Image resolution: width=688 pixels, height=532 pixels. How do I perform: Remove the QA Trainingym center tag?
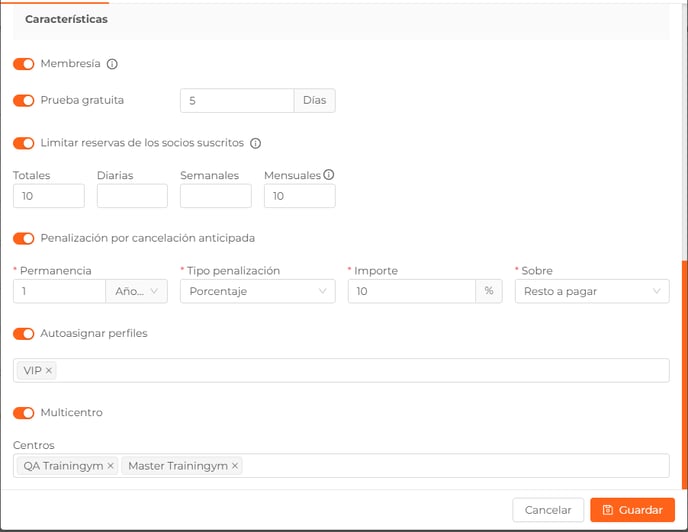[111, 466]
